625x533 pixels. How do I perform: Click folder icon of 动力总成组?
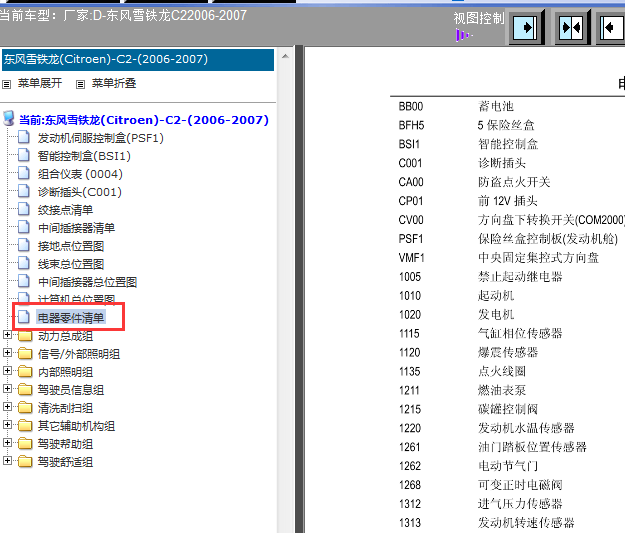25,336
